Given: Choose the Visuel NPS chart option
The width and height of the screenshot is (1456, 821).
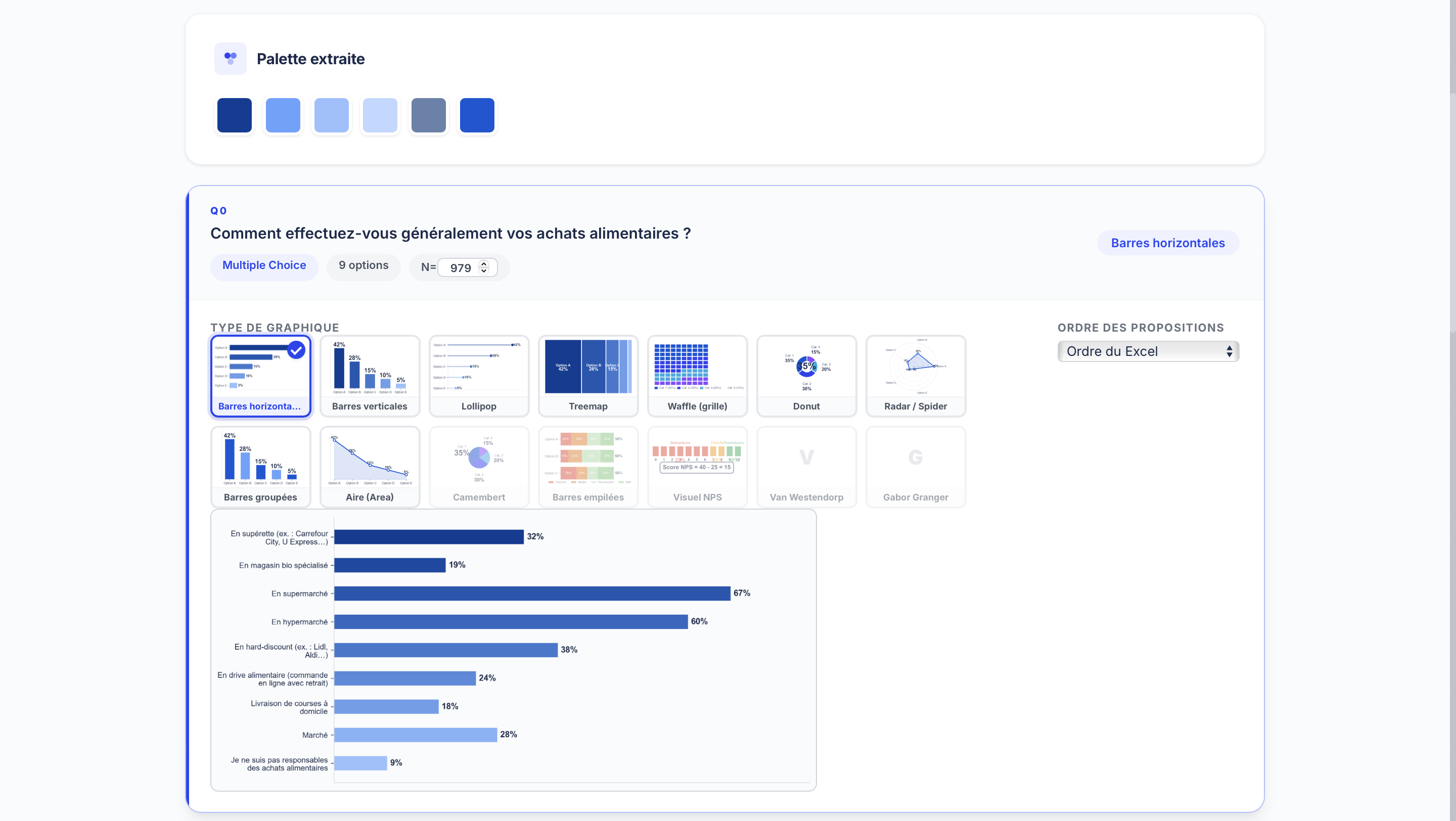Looking at the screenshot, I should coord(697,467).
